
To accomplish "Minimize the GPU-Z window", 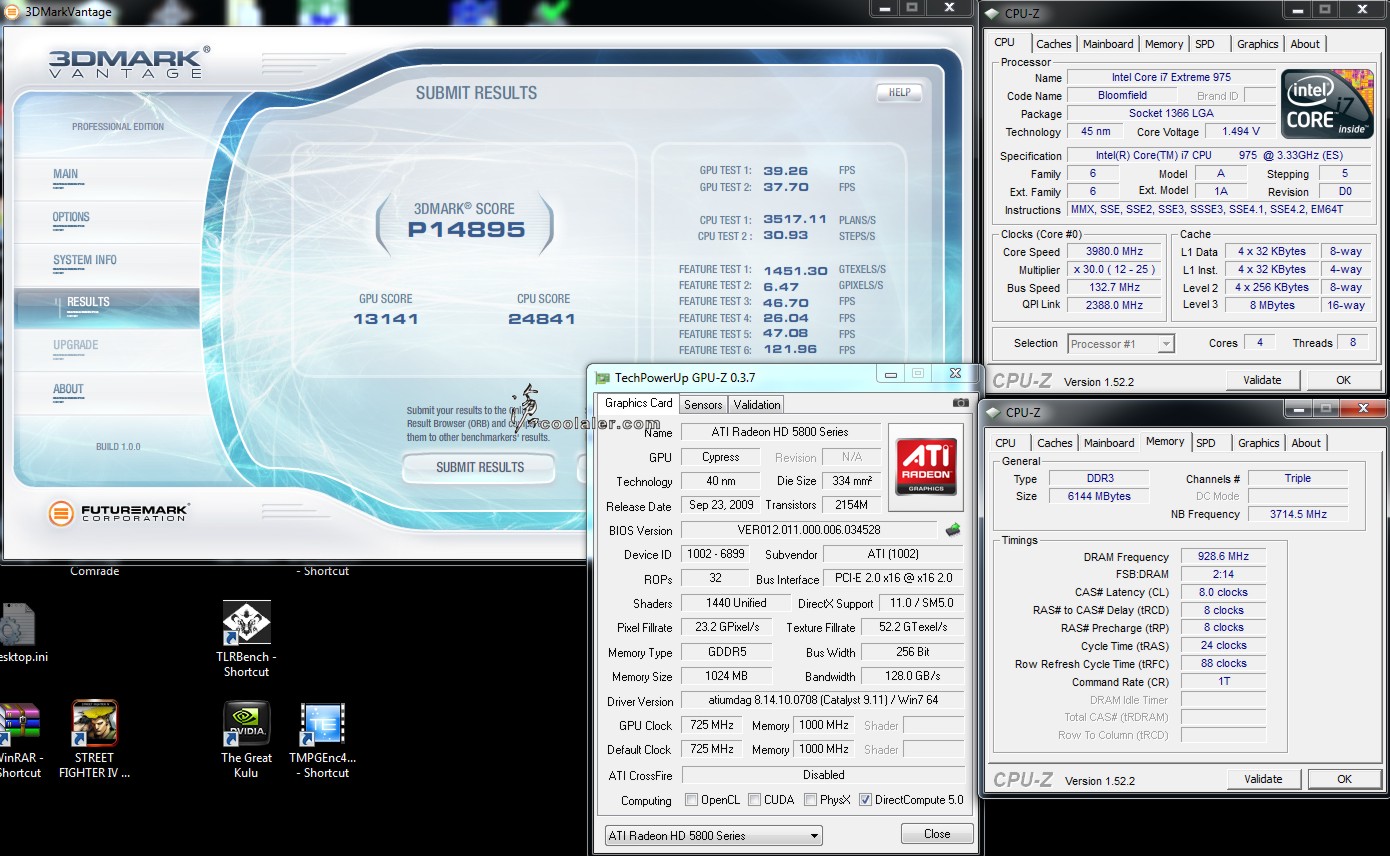I will [x=889, y=374].
